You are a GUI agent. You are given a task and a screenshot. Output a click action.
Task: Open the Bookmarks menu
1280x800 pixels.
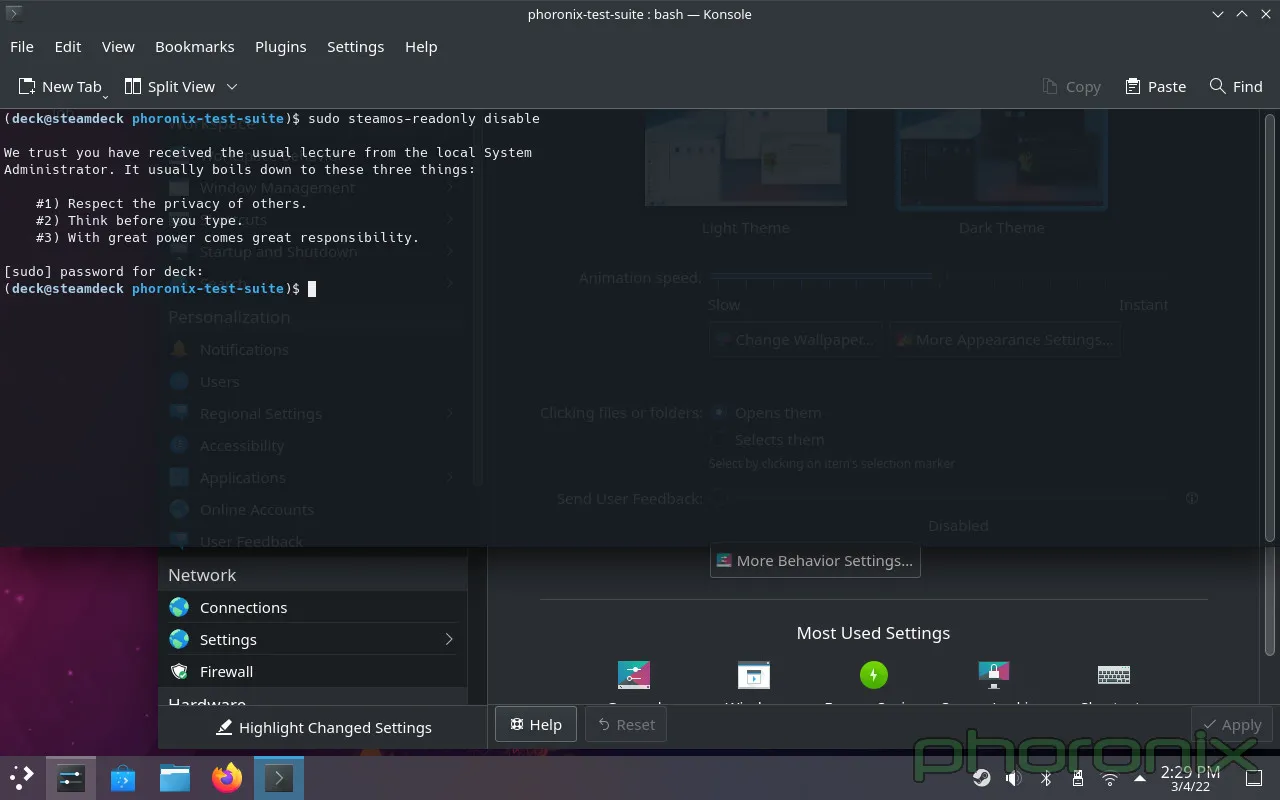click(195, 47)
